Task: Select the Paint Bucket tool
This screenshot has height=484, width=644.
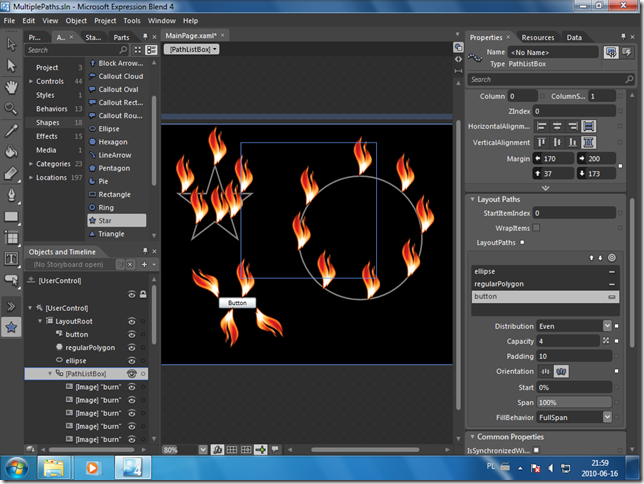Action: coord(11,152)
